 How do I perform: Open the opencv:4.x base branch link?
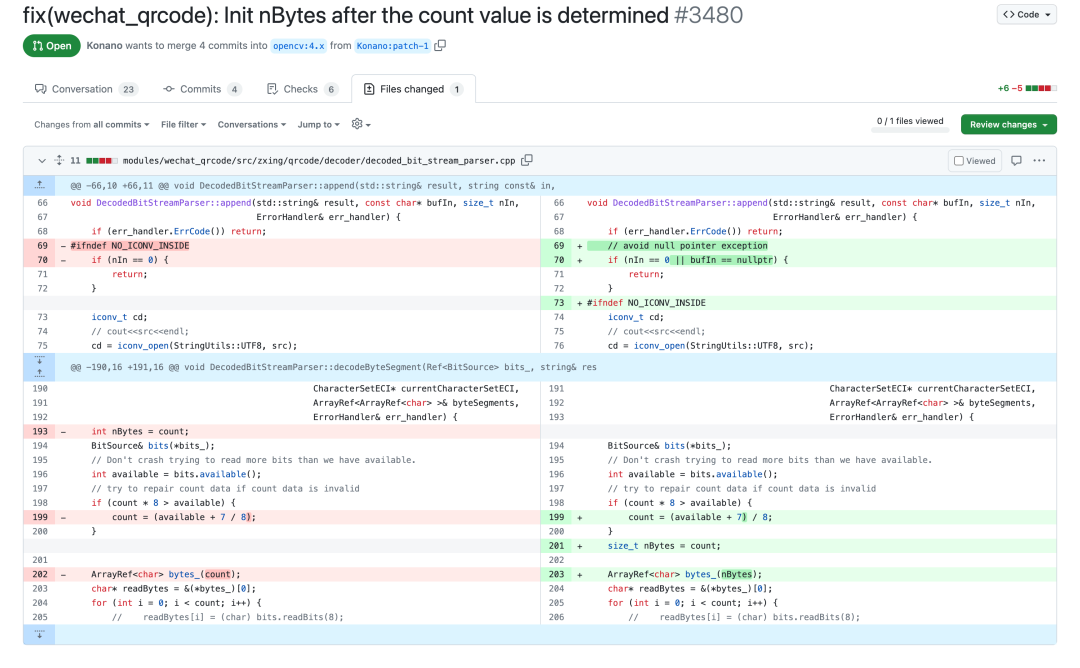(x=298, y=46)
